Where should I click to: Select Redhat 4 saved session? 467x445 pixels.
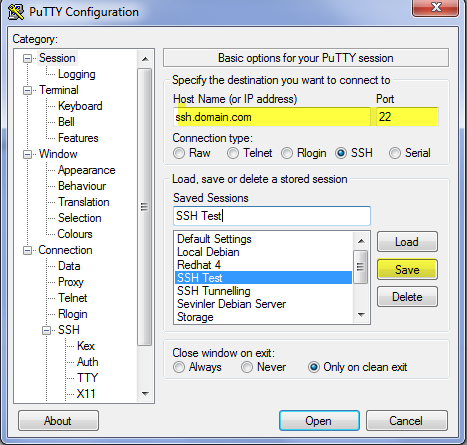pos(264,265)
